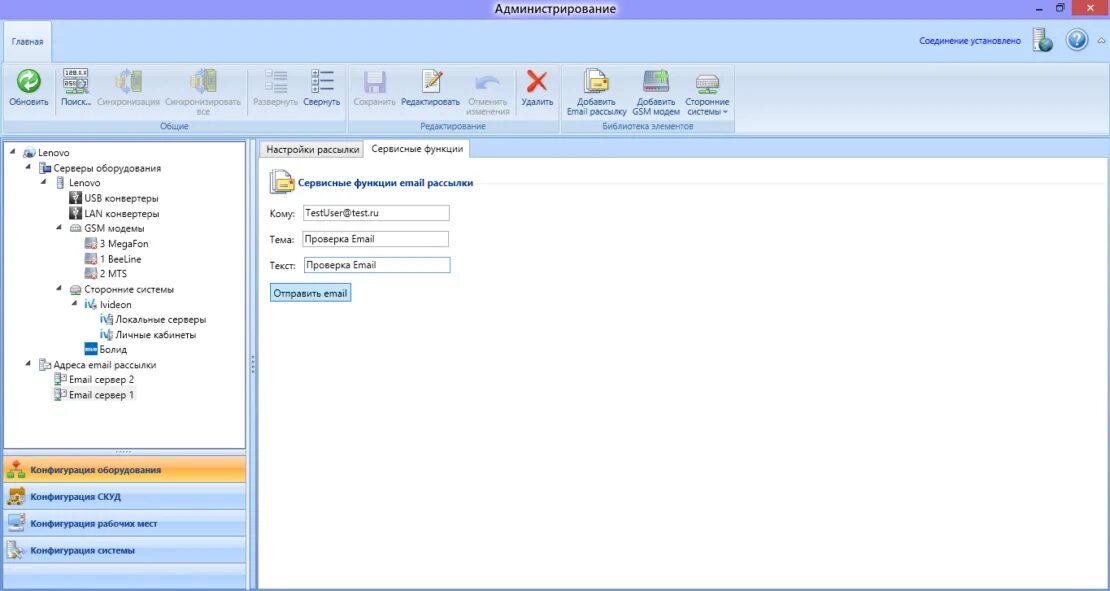Viewport: 1110px width, 591px height.
Task: Collapse the root Lenovo tree node
Action: 13,151
